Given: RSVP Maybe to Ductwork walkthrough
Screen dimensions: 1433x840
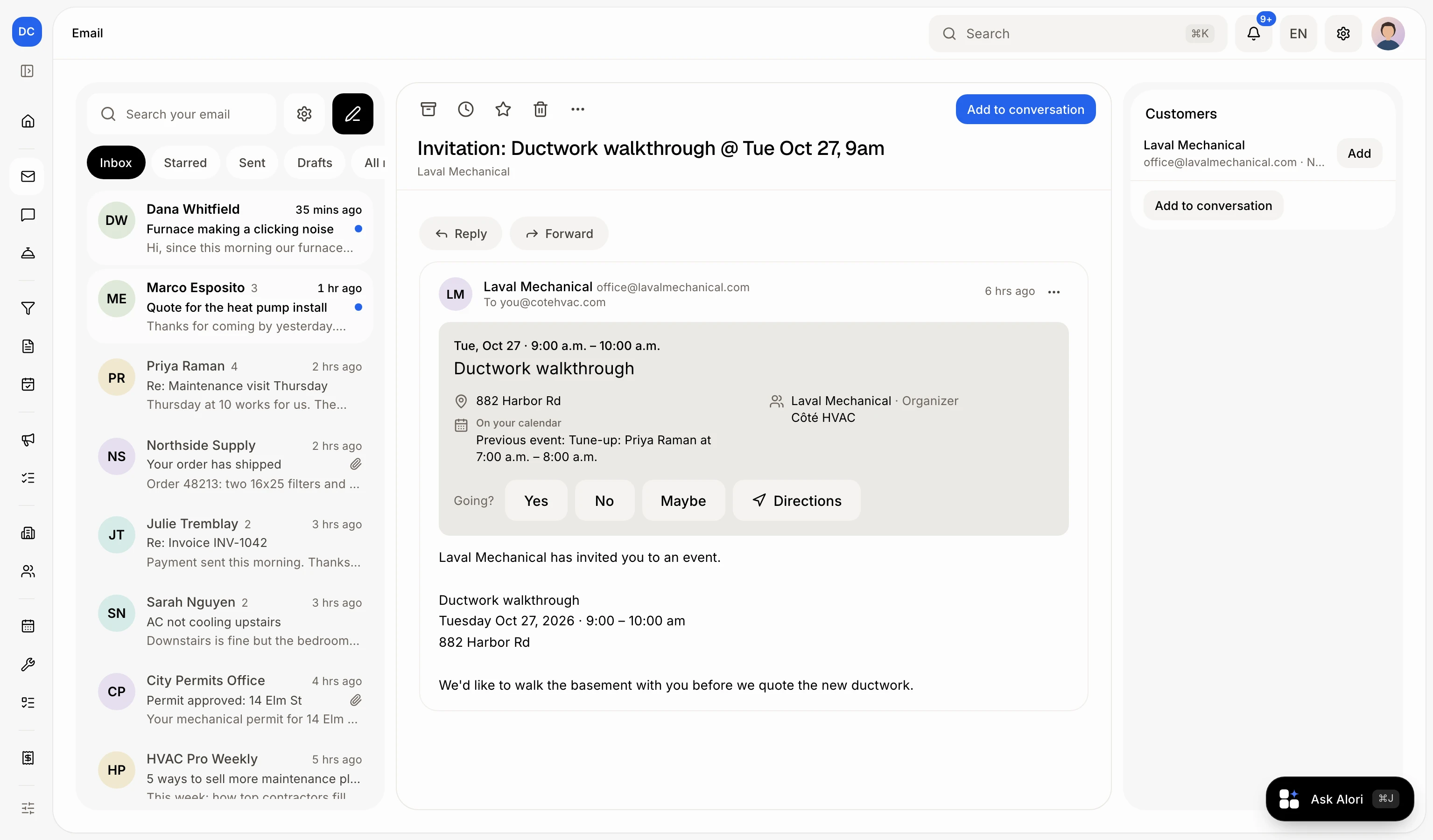Looking at the screenshot, I should pyautogui.click(x=683, y=500).
